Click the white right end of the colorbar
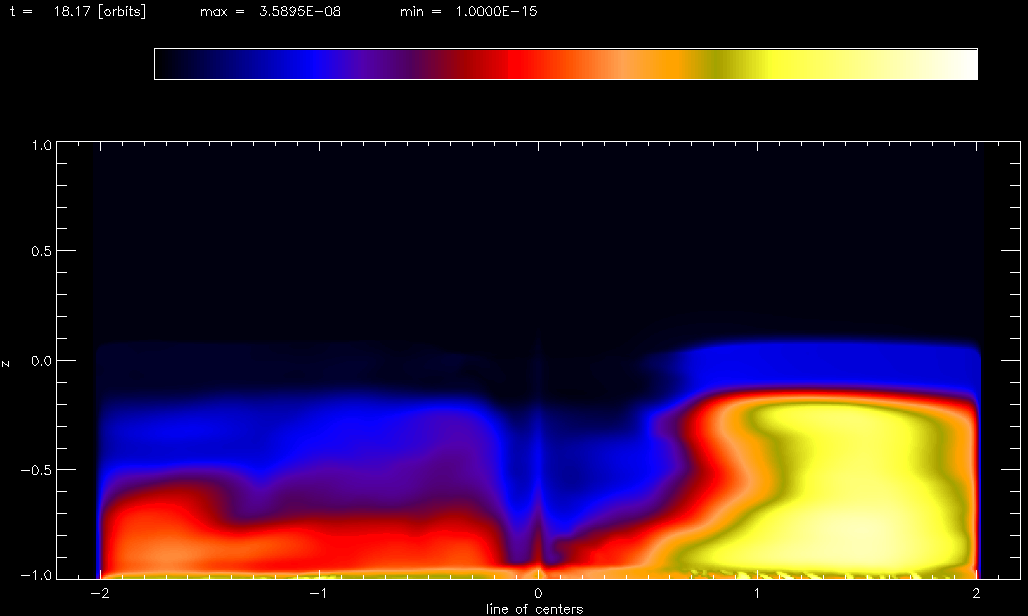The height and width of the screenshot is (616, 1028). tap(962, 64)
